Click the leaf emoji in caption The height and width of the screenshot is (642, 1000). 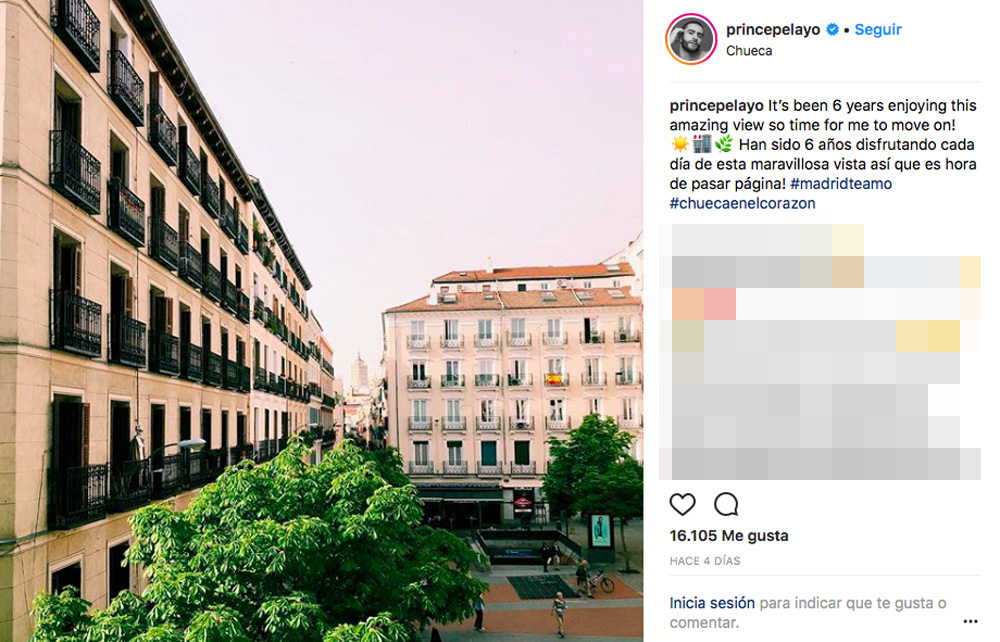point(724,145)
